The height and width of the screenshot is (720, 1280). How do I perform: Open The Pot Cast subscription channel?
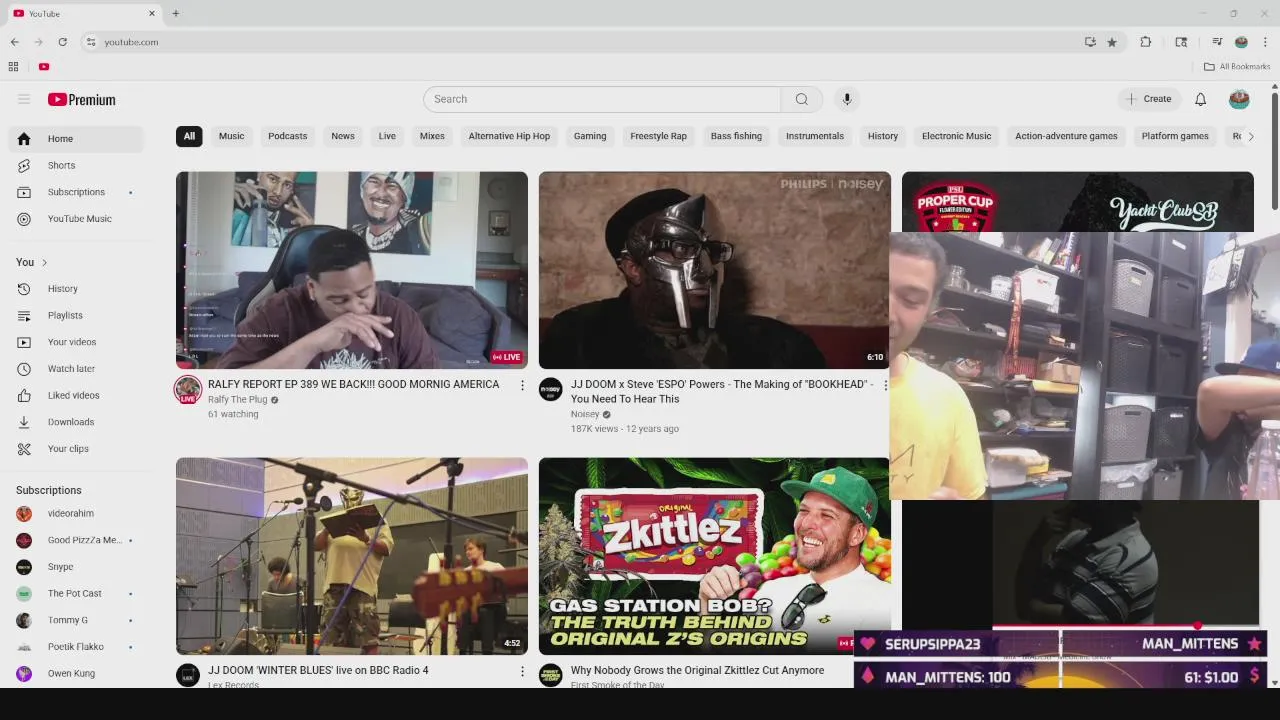[x=76, y=593]
